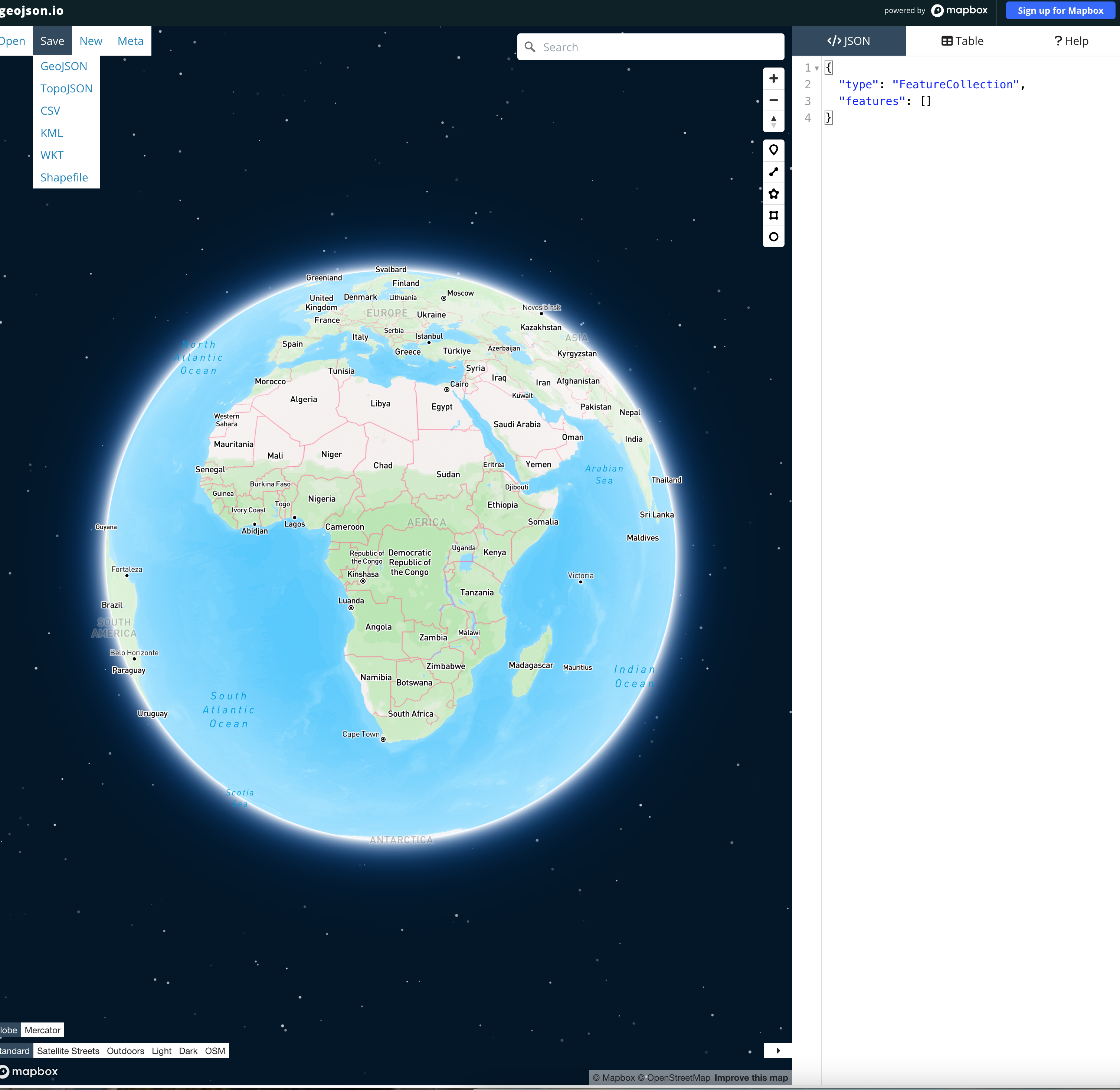Click the Cape Town city marker
The height and width of the screenshot is (1090, 1120).
pos(383,739)
